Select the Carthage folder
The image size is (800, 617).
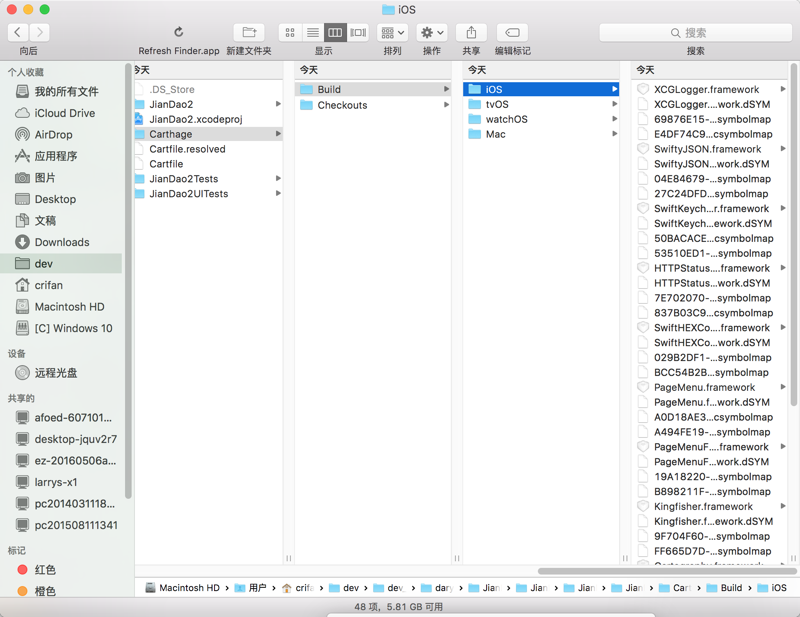click(x=208, y=134)
